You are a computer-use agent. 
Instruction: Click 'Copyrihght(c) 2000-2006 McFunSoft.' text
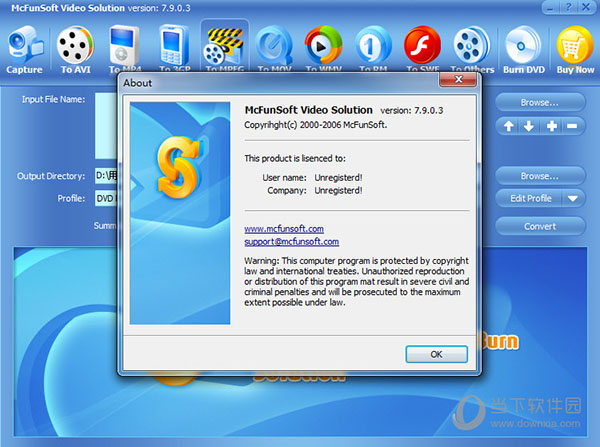click(x=316, y=125)
